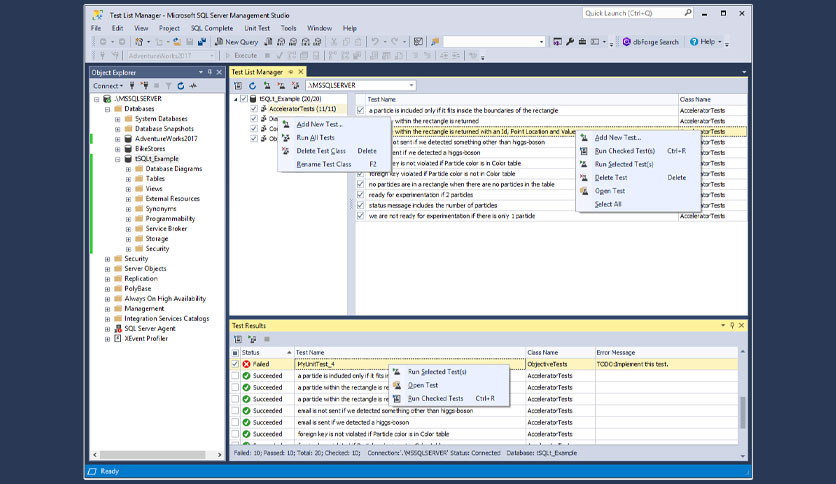Collapse the tSQLt_Example database node
The height and width of the screenshot is (484, 836).
click(x=118, y=159)
